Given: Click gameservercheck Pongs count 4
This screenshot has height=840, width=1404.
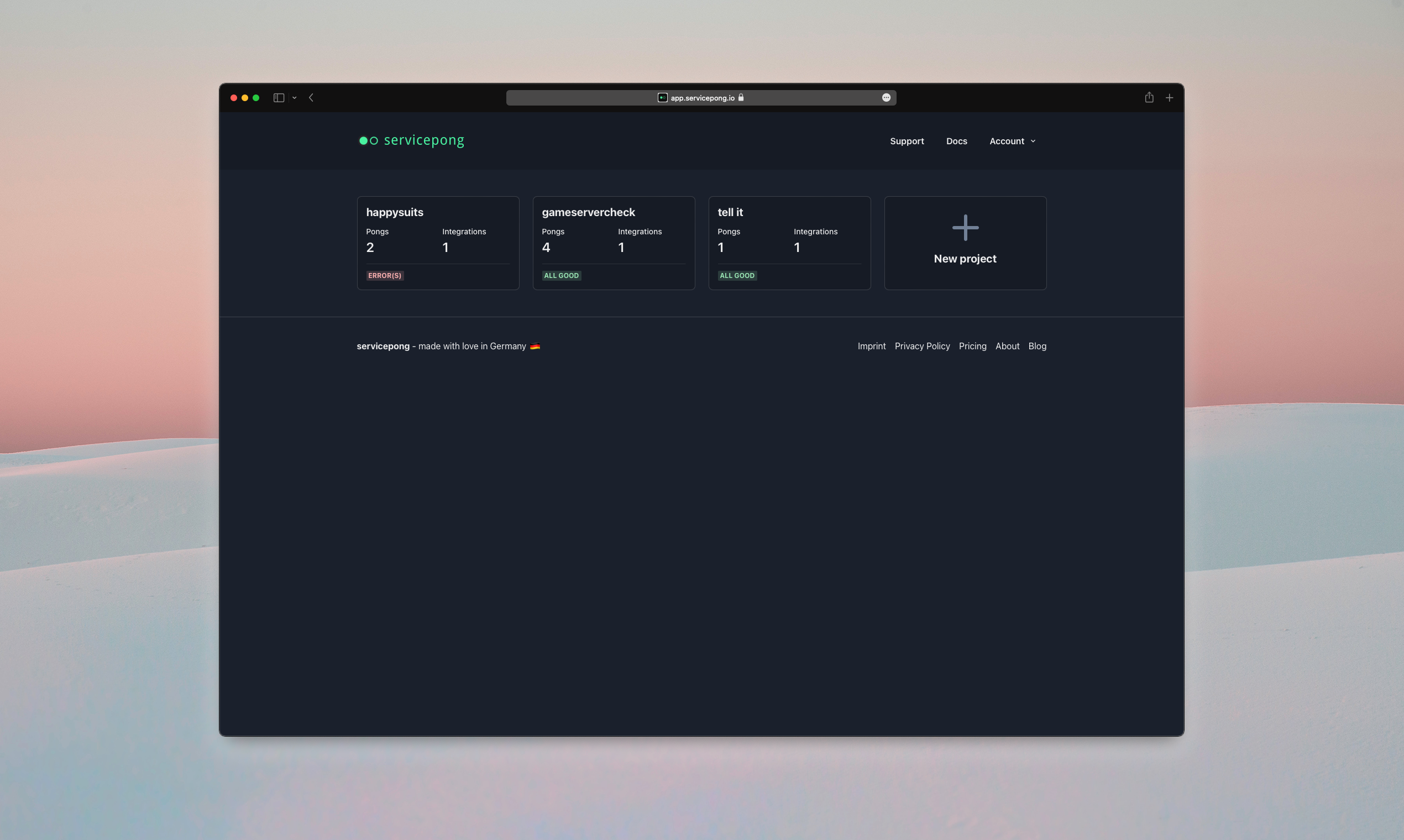Looking at the screenshot, I should [x=546, y=248].
